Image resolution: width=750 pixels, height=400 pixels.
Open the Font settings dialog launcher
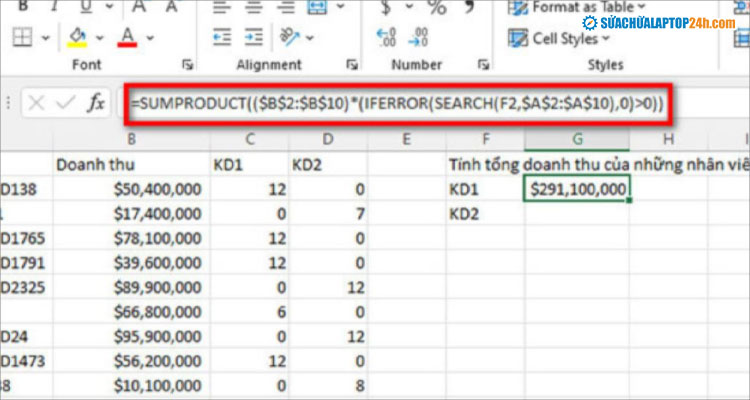pos(188,65)
